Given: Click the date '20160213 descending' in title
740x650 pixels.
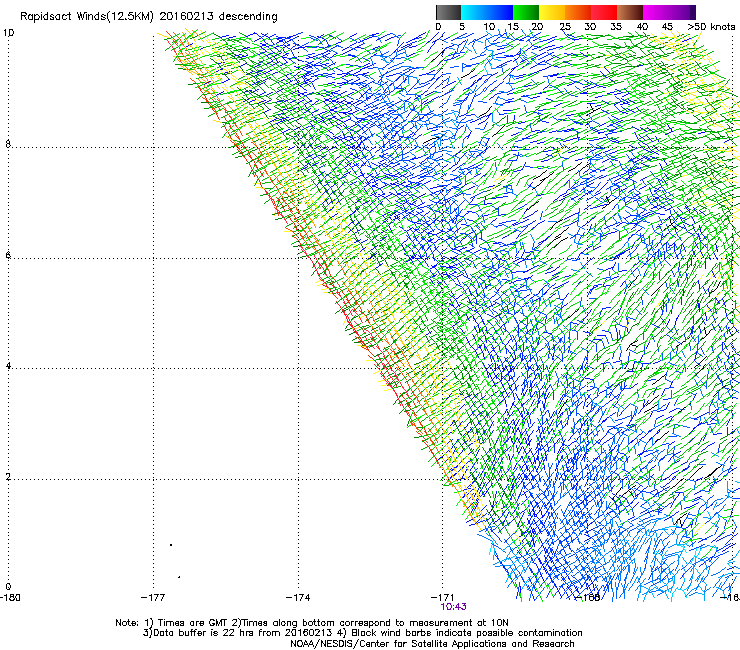Looking at the screenshot, I should click(219, 17).
